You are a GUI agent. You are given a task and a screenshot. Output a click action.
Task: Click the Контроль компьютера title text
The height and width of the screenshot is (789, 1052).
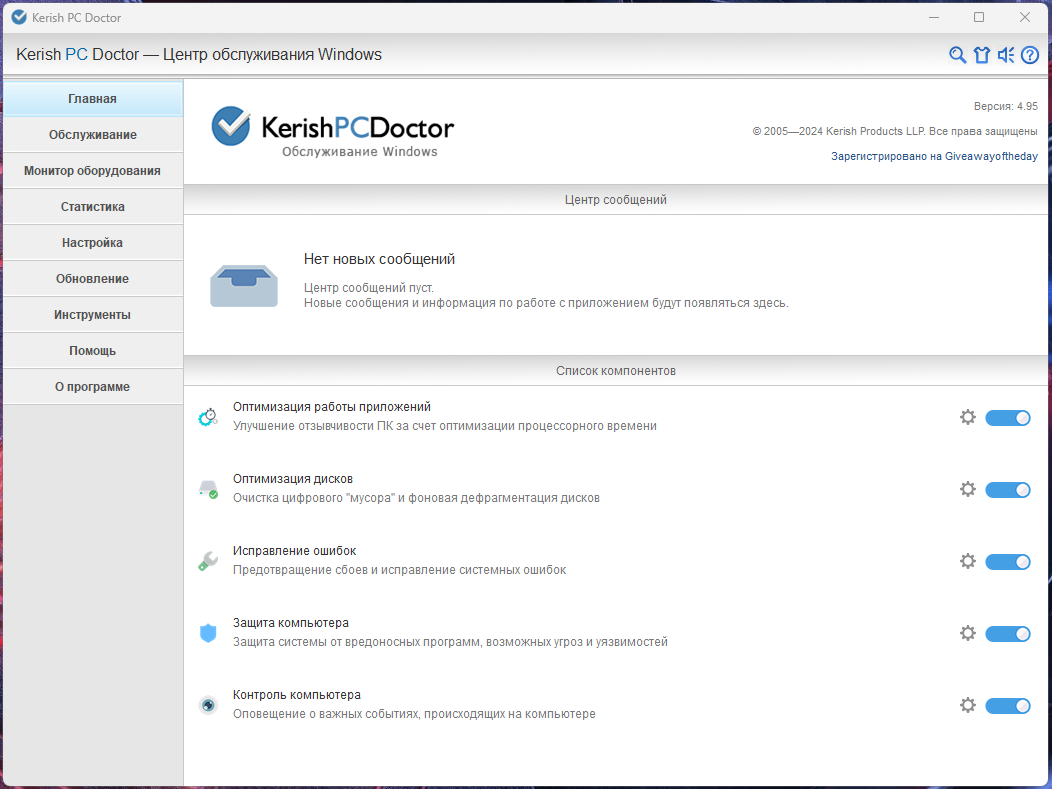(297, 694)
